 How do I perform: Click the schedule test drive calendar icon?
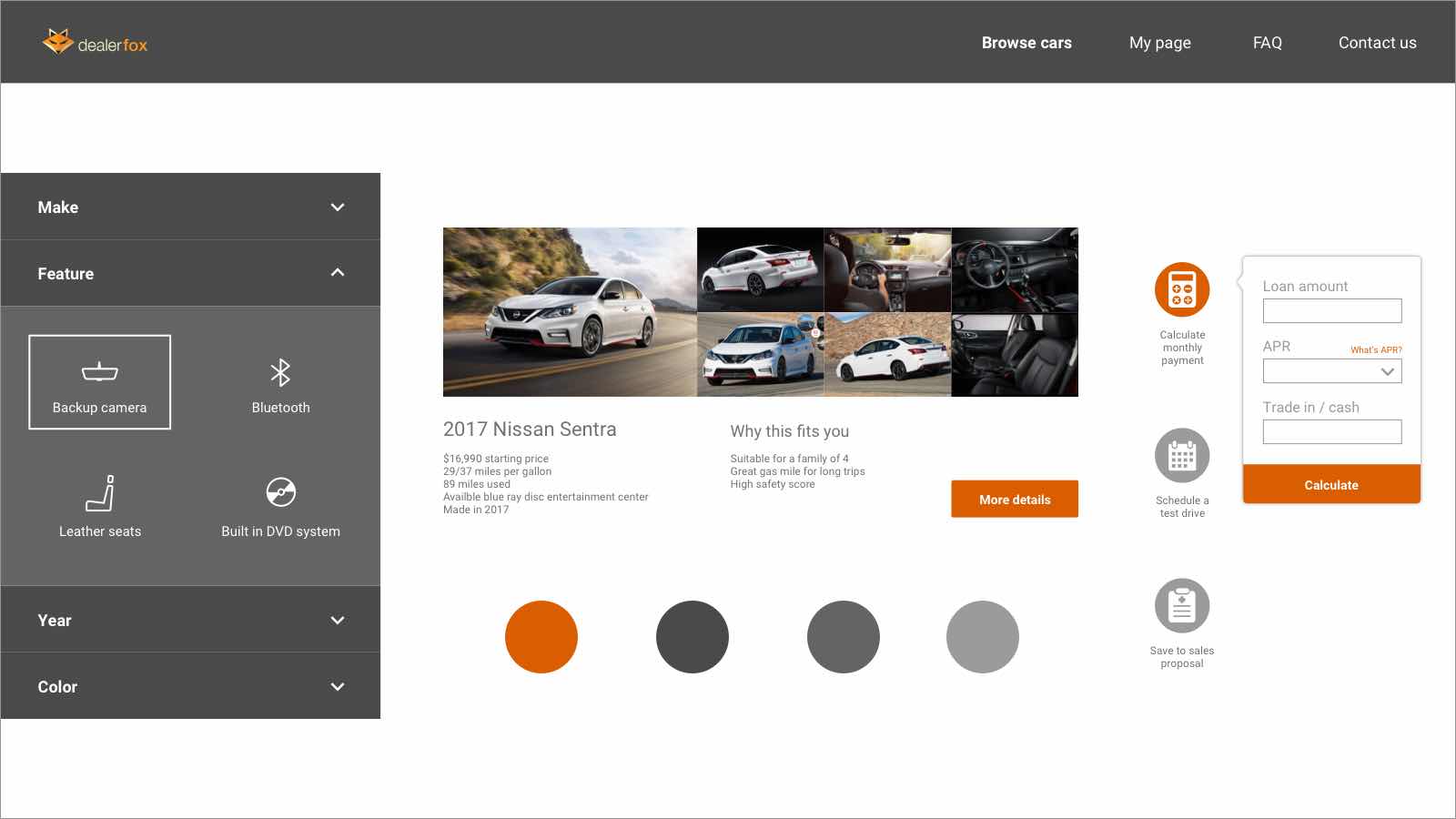tap(1182, 455)
